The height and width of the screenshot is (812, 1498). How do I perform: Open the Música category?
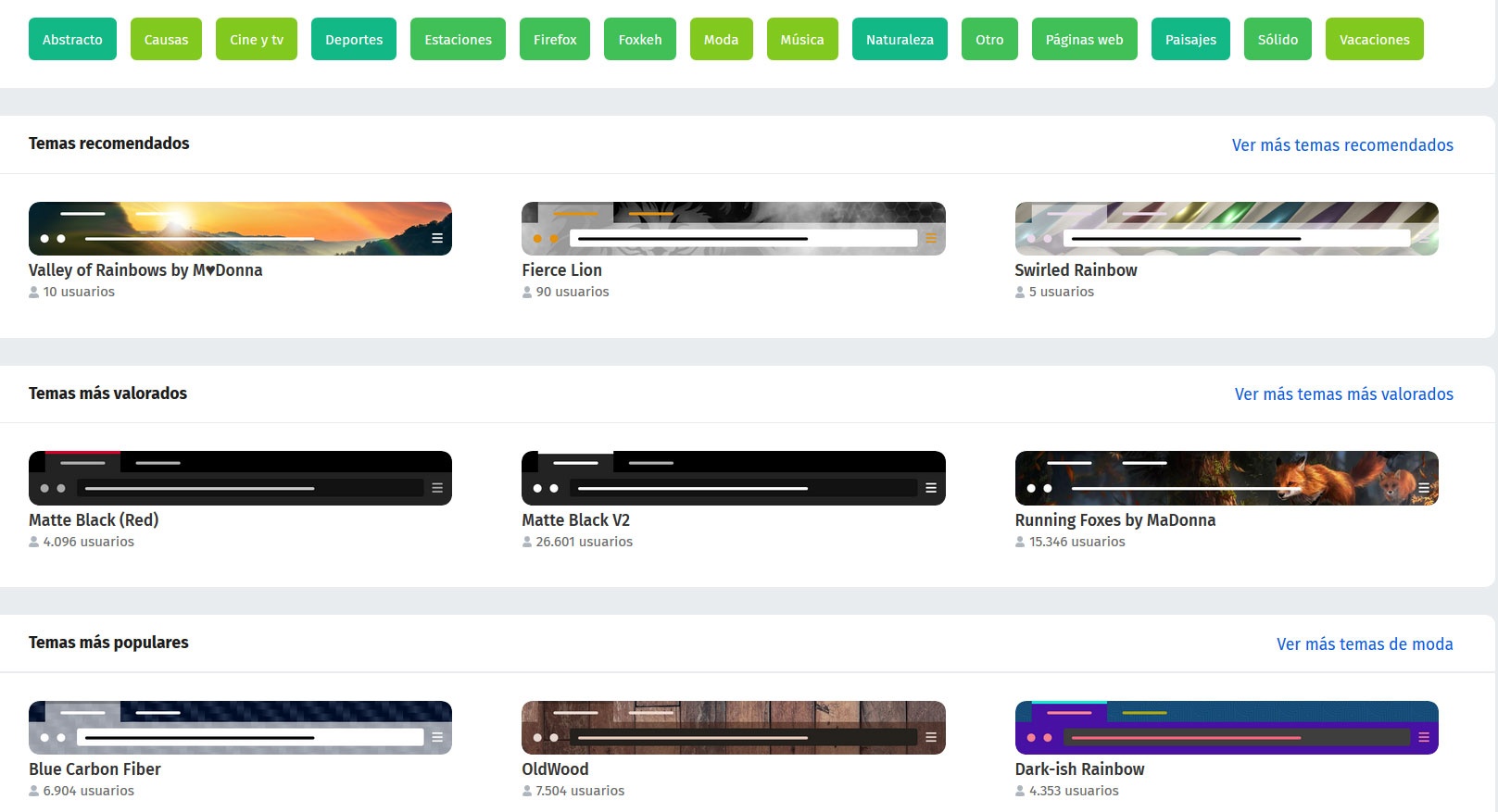(802, 39)
